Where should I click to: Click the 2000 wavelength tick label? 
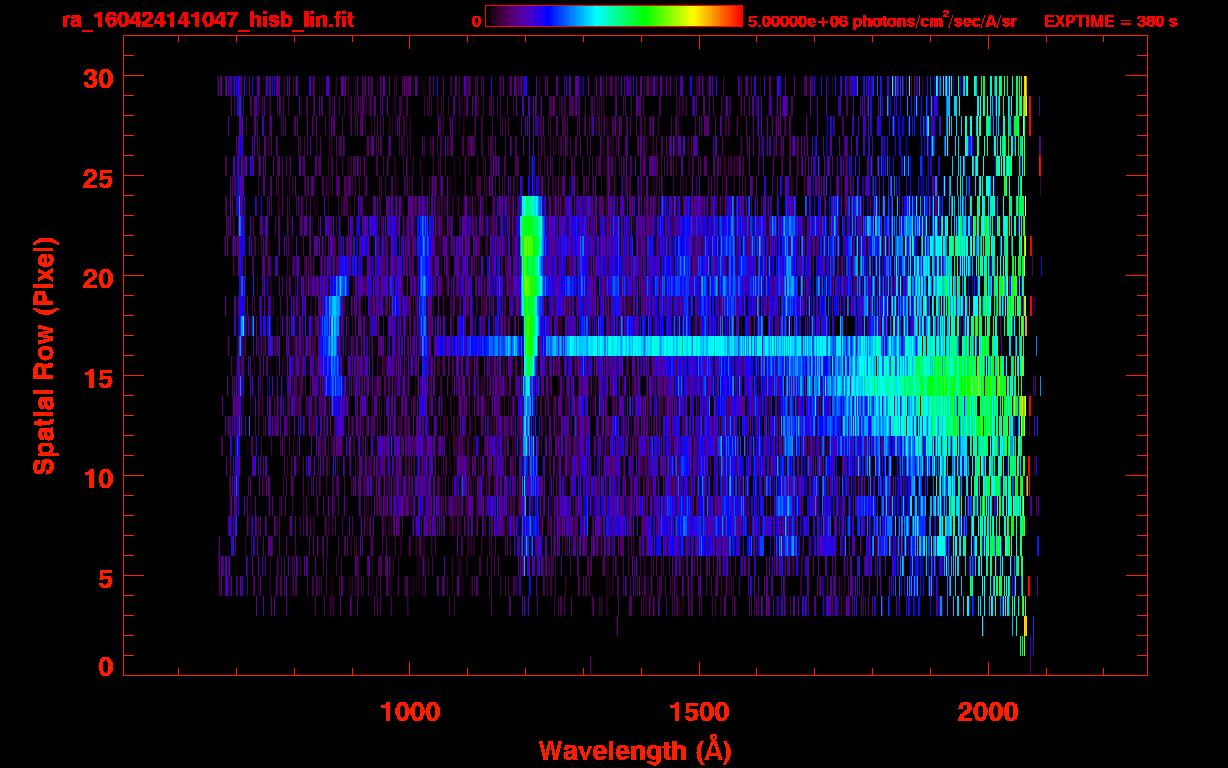989,712
